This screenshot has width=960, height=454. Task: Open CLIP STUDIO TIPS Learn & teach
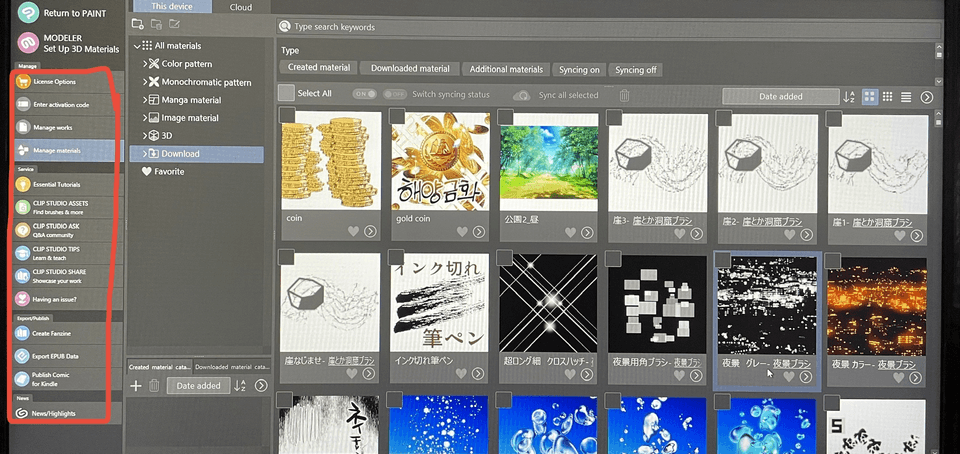click(x=67, y=253)
